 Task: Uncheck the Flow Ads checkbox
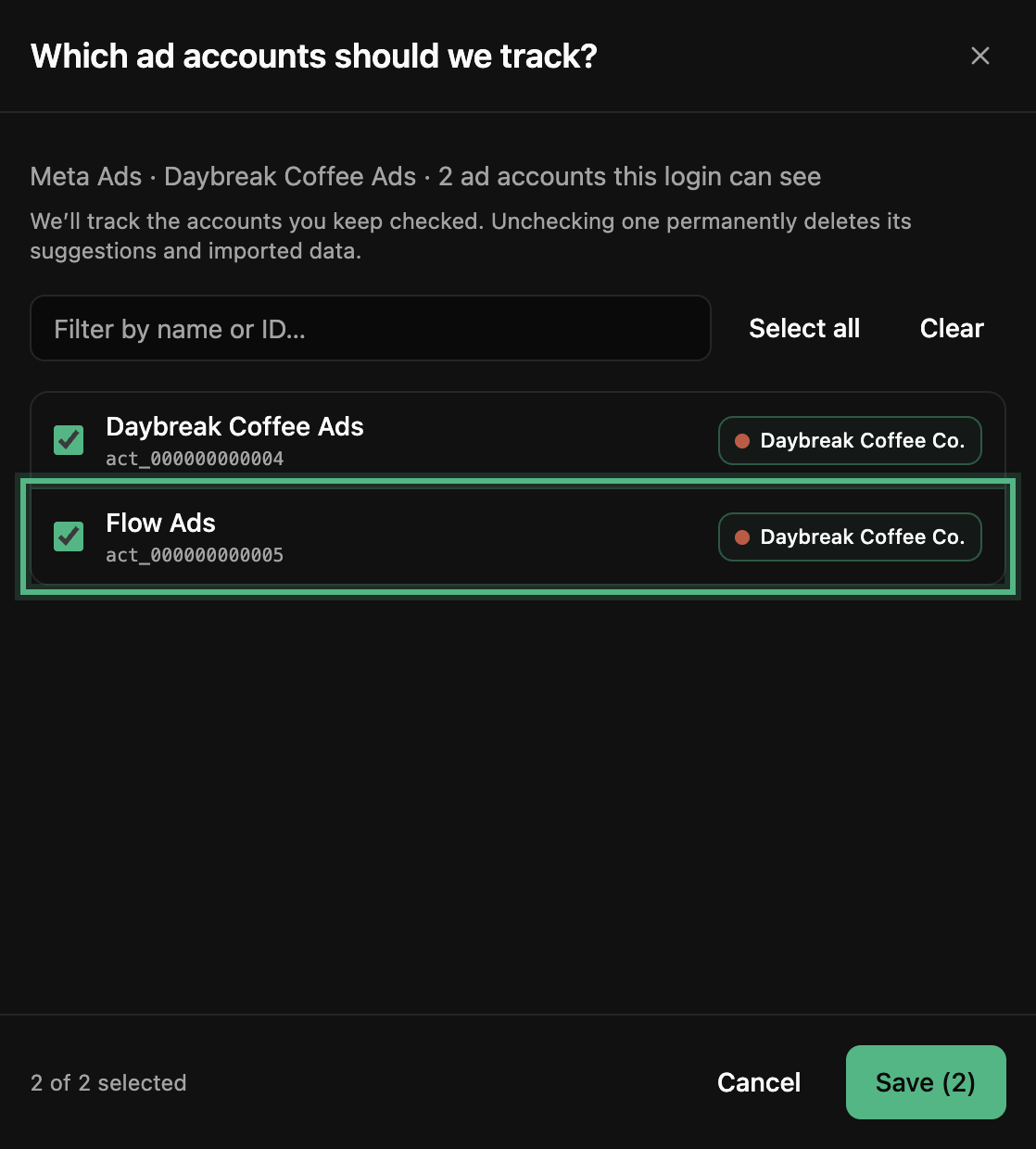[69, 537]
